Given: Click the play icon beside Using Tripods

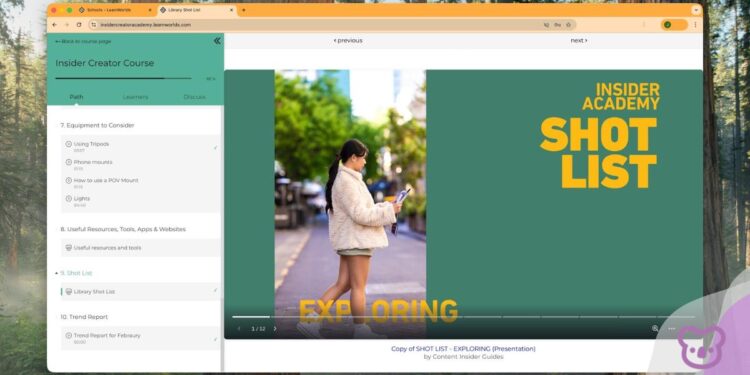Looking at the screenshot, I should pyautogui.click(x=68, y=144).
